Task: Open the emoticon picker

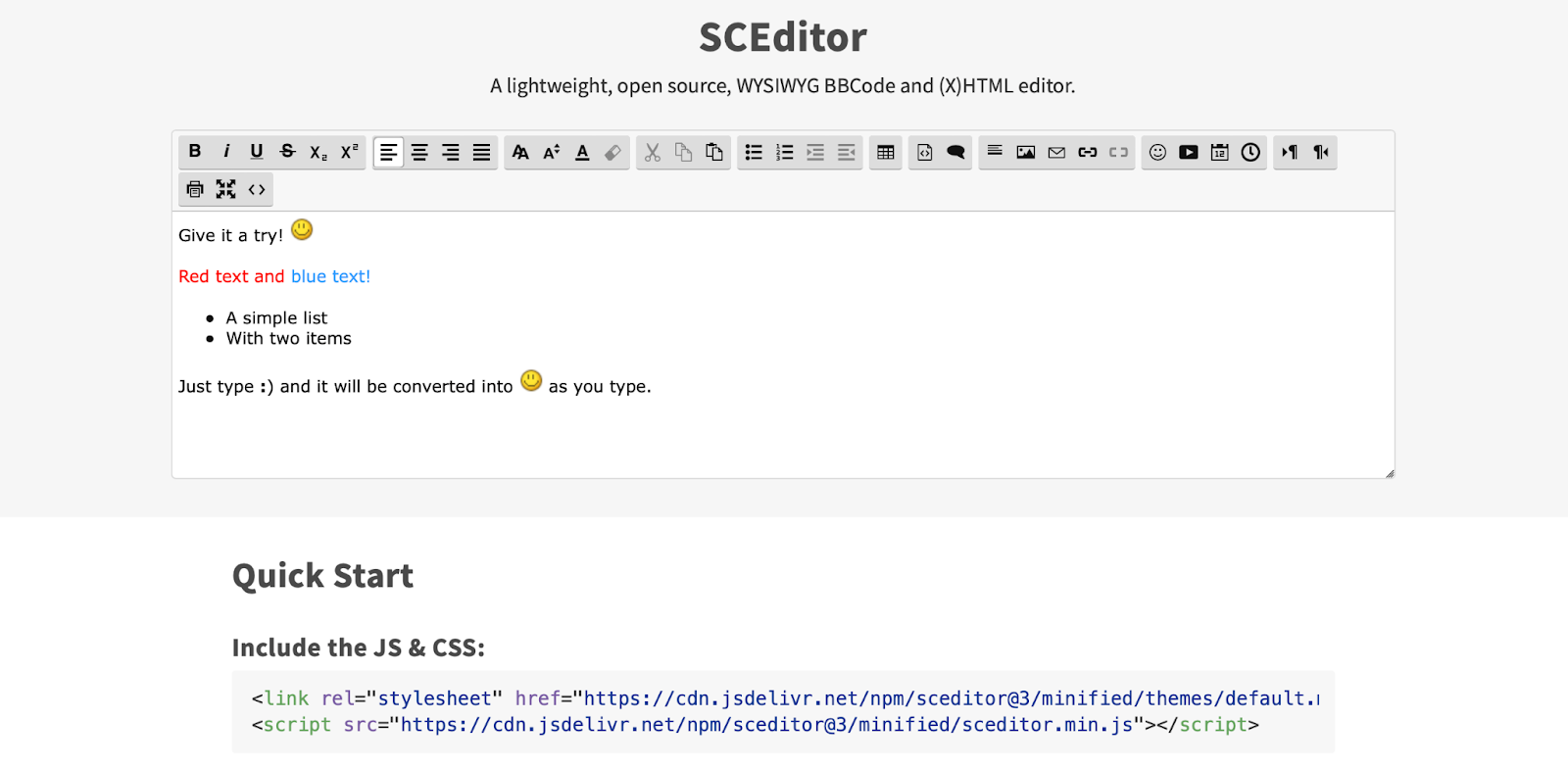Action: (1157, 152)
